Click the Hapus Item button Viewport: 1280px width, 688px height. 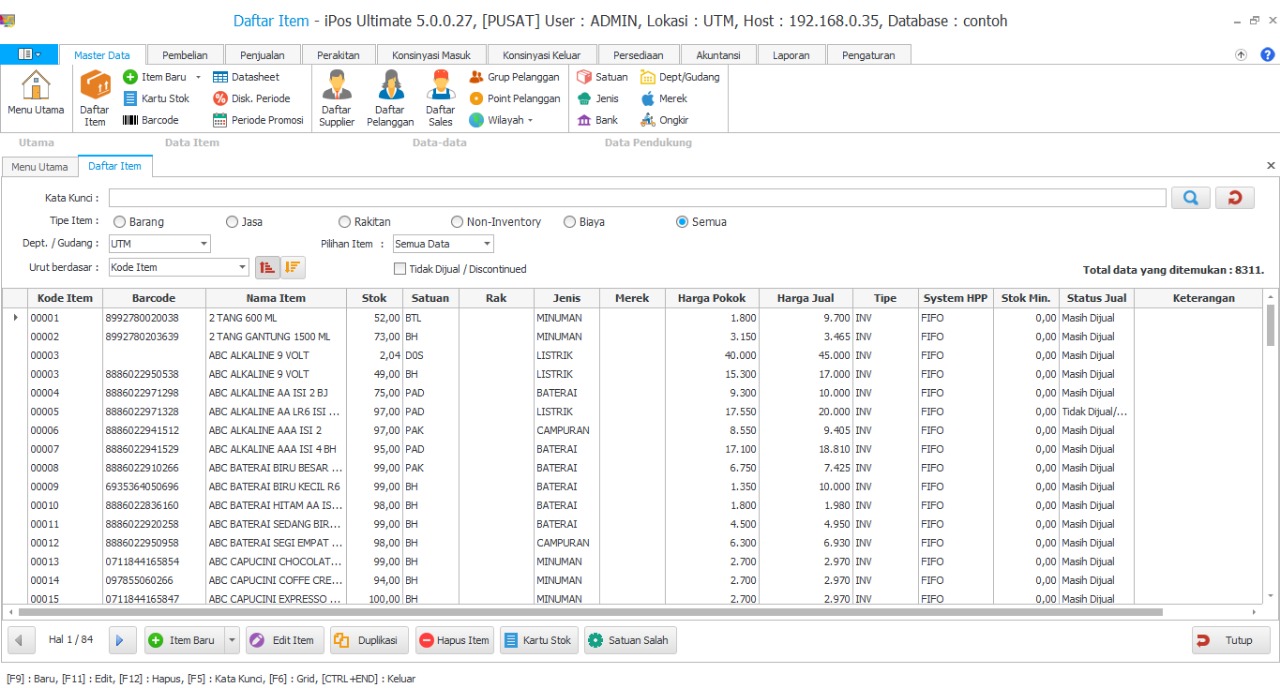455,640
